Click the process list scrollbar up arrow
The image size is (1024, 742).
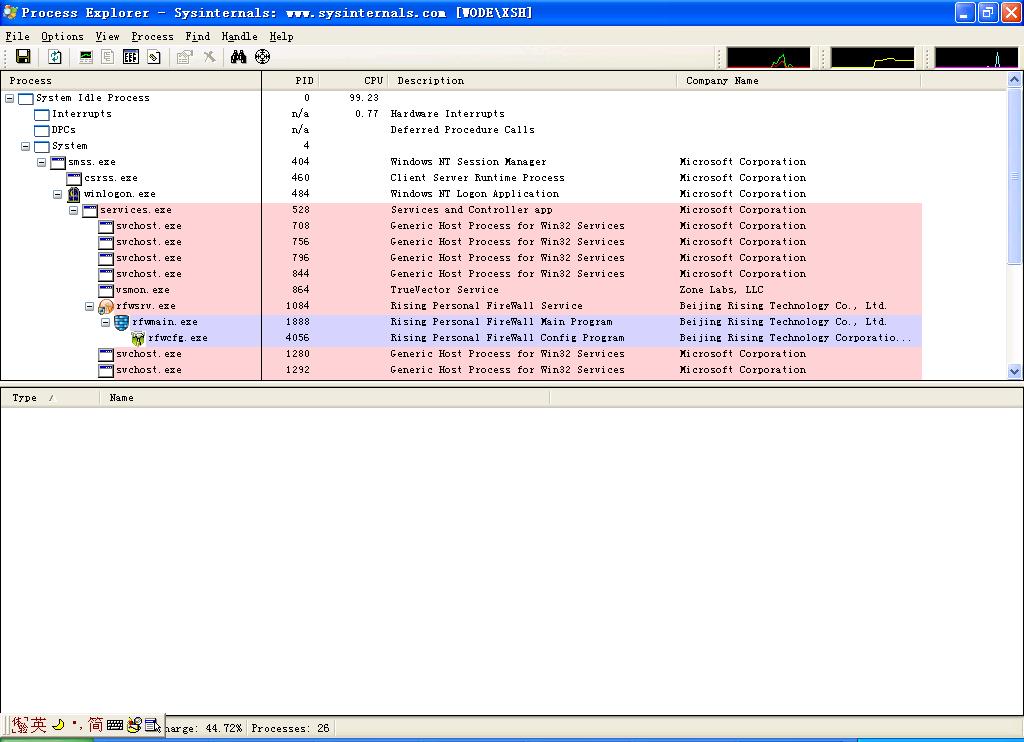click(1014, 80)
